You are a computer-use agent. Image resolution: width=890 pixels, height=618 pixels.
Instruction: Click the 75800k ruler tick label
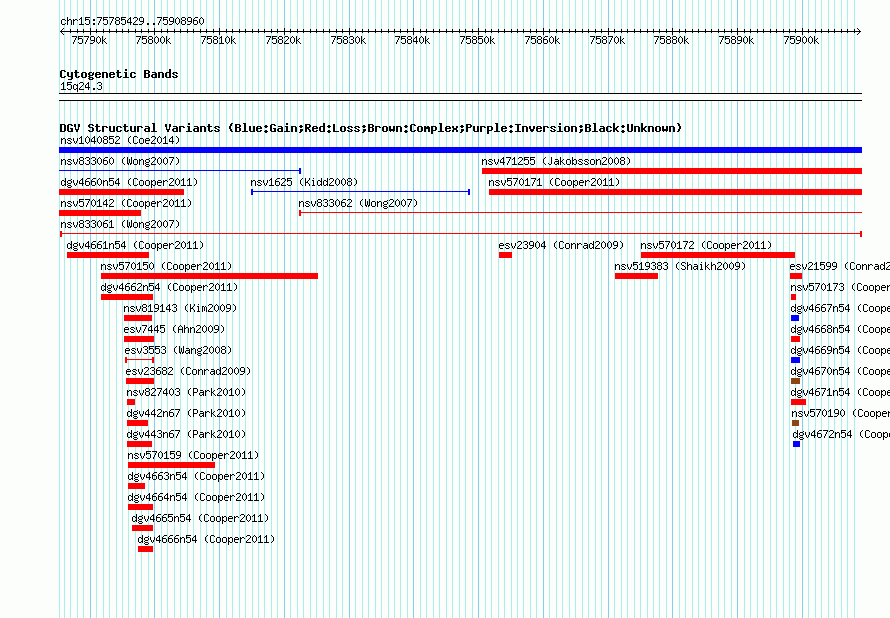click(153, 40)
